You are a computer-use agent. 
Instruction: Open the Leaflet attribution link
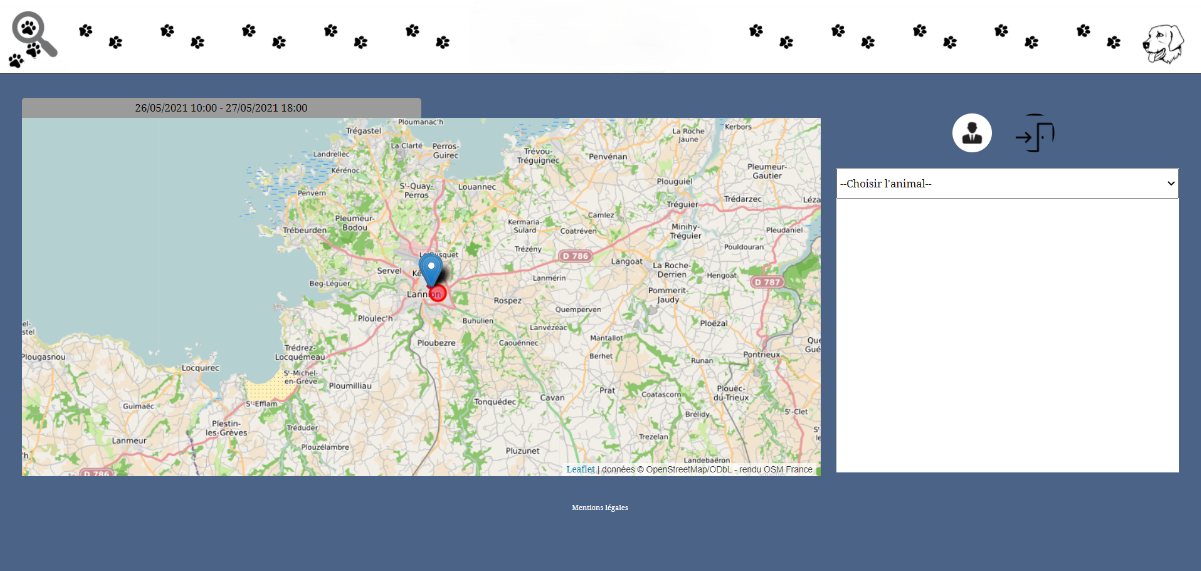[x=580, y=469]
